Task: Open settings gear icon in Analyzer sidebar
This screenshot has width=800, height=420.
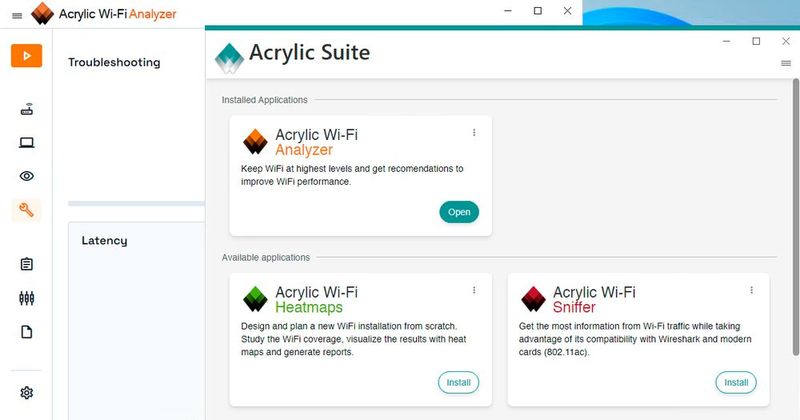Action: click(x=27, y=393)
